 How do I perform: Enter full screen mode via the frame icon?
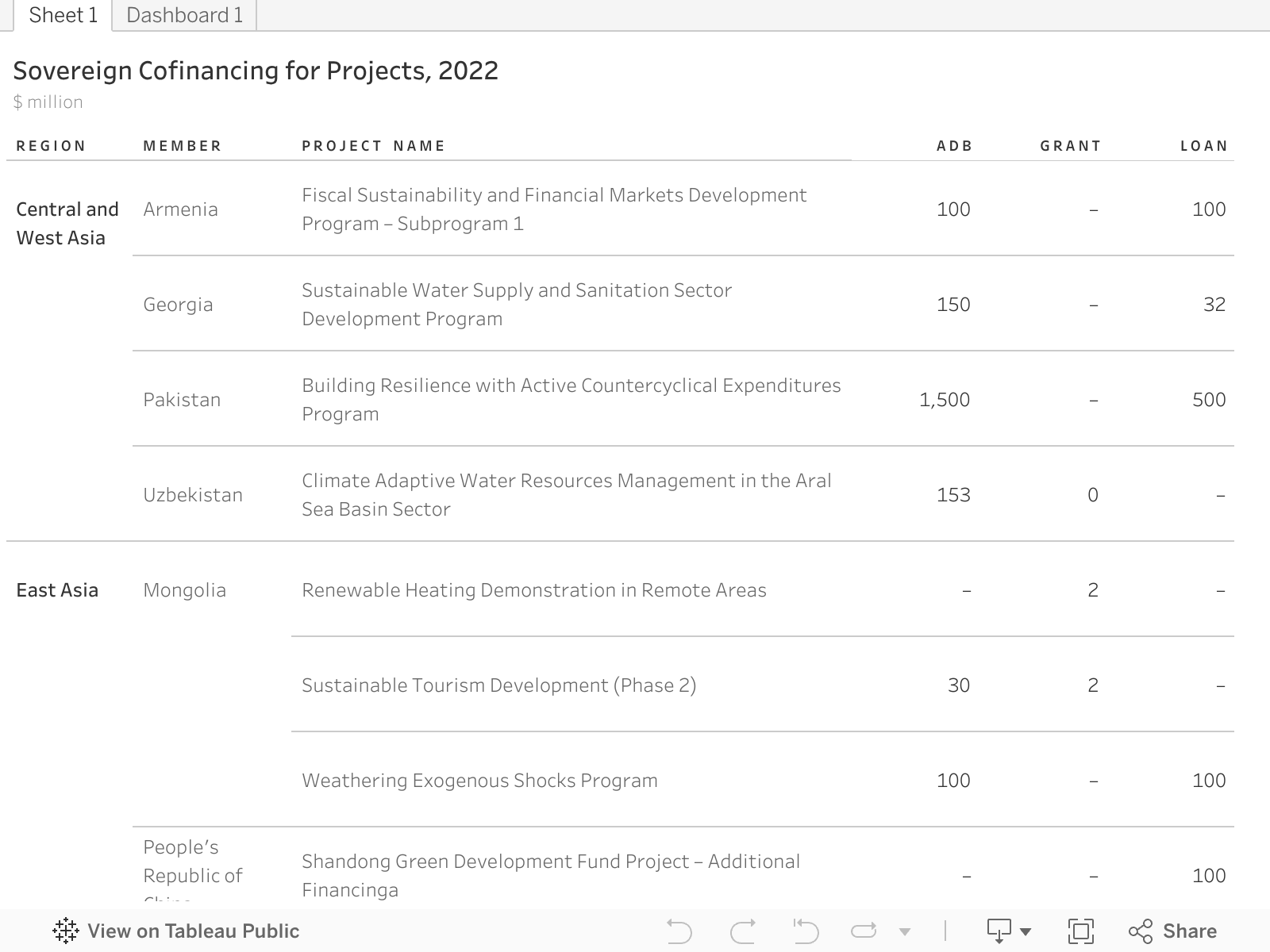[1080, 931]
